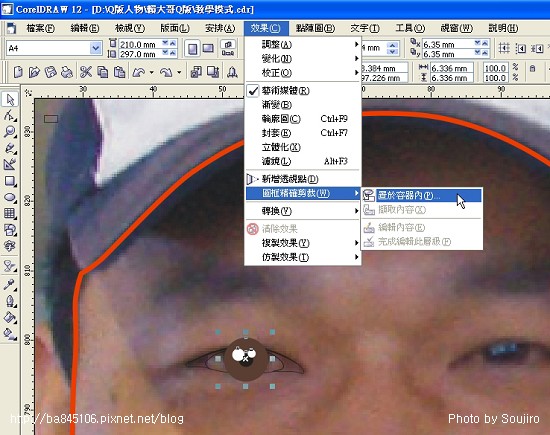
Task: Select the brown eye circle on canvas
Action: click(245, 359)
